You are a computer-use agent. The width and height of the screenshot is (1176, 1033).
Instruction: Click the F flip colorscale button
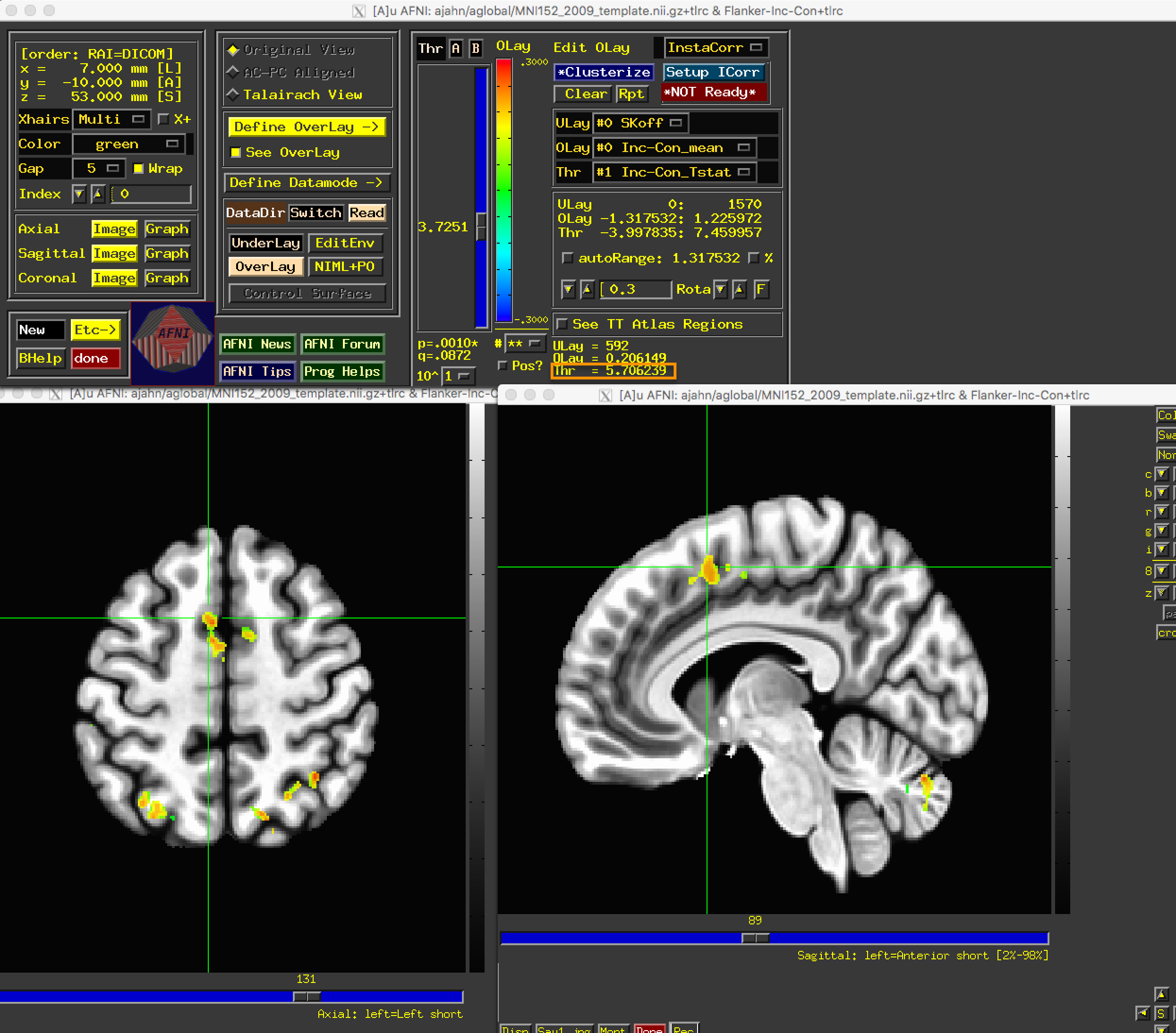pos(760,289)
